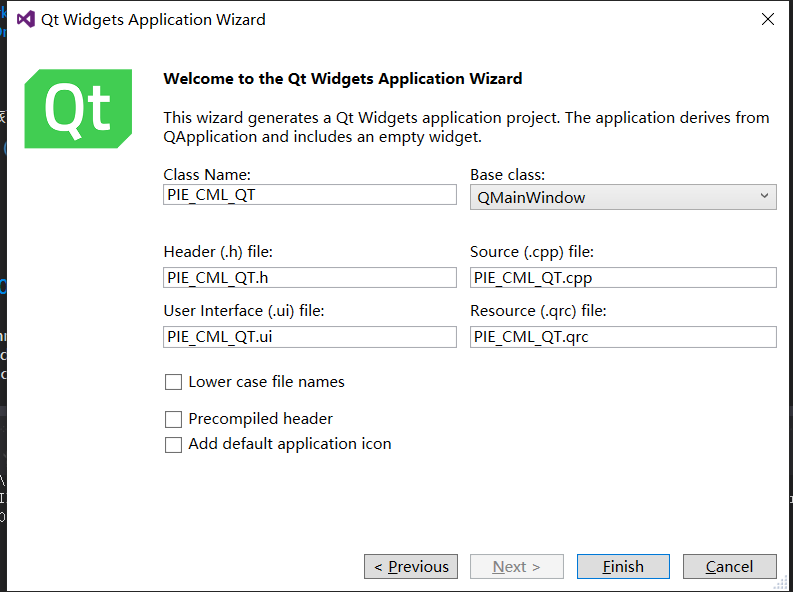Click the wizard description paragraph text
The height and width of the screenshot is (592, 793).
[x=466, y=127]
